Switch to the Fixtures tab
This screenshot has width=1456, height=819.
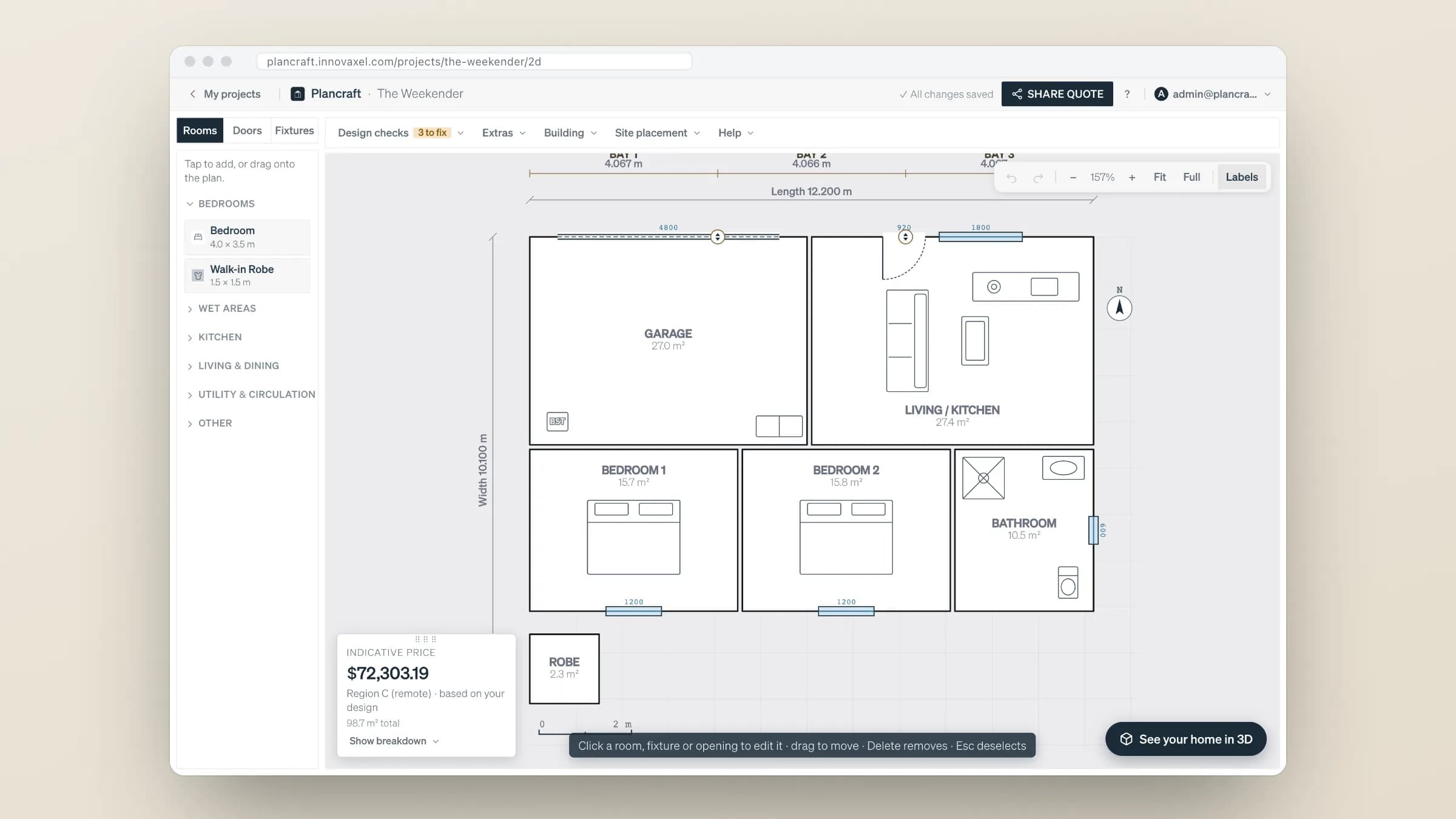click(294, 130)
